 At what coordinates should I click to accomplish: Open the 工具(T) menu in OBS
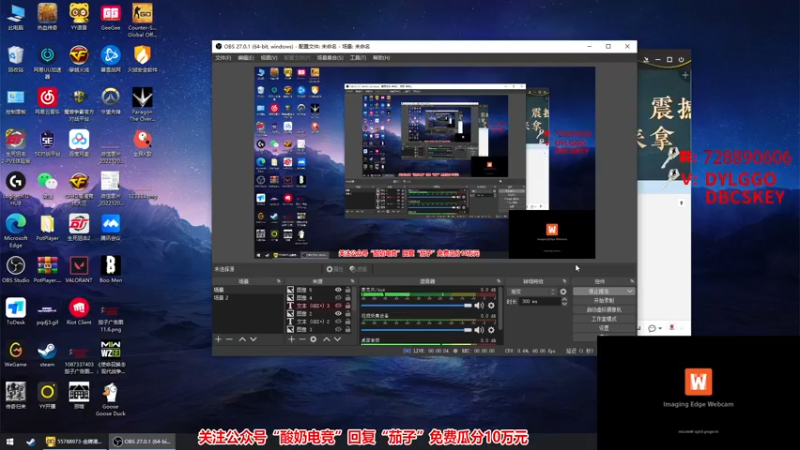click(x=358, y=58)
